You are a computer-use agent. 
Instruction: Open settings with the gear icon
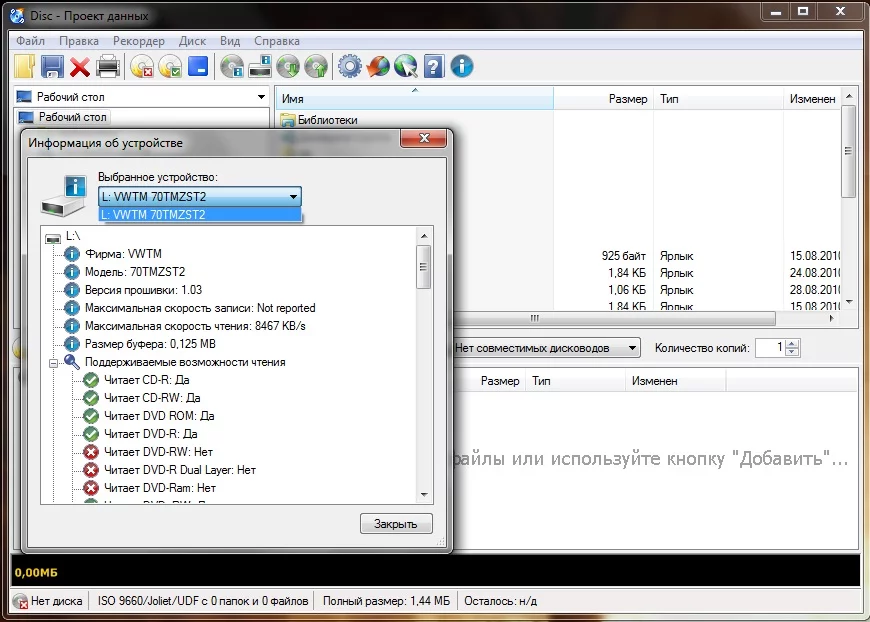click(350, 67)
